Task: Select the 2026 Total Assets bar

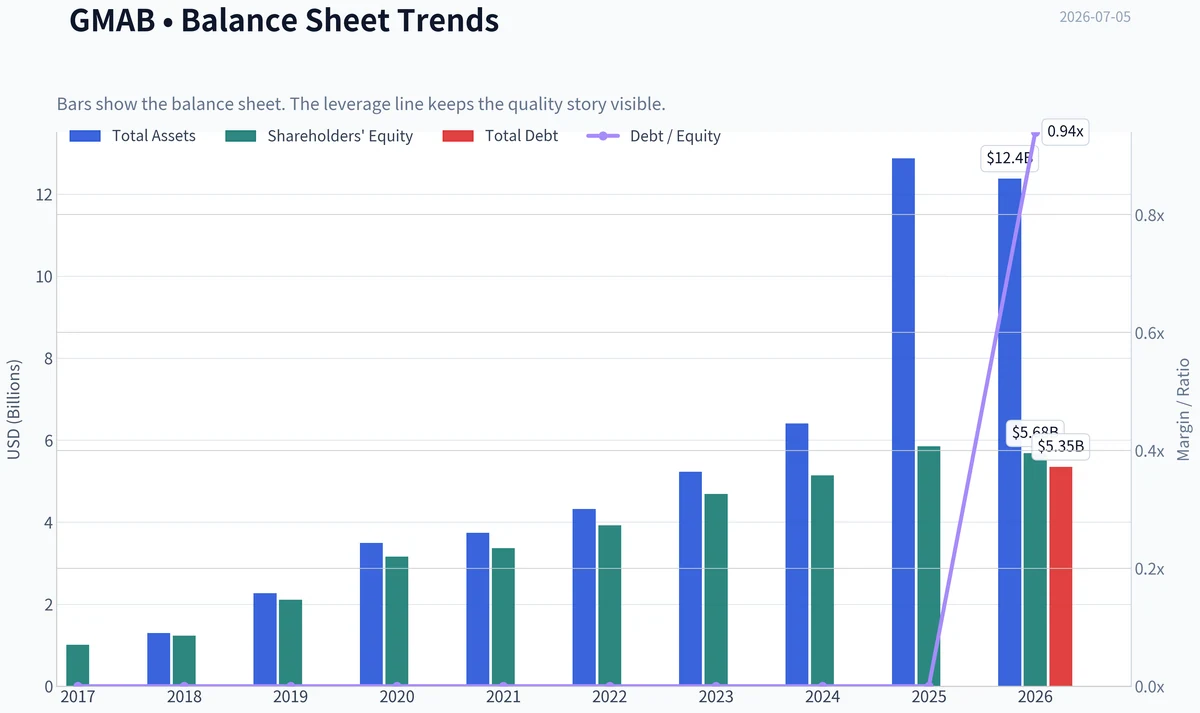Action: coord(1010,432)
